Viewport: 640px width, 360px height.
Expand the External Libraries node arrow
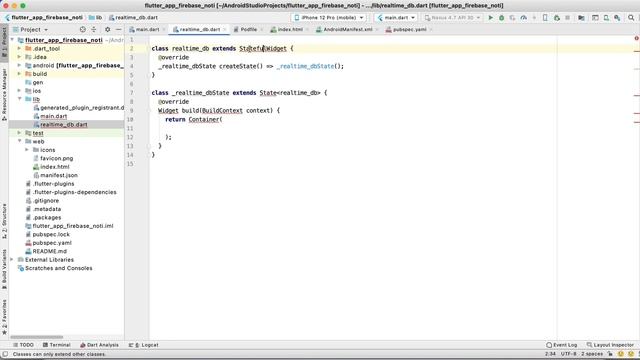click(12, 260)
